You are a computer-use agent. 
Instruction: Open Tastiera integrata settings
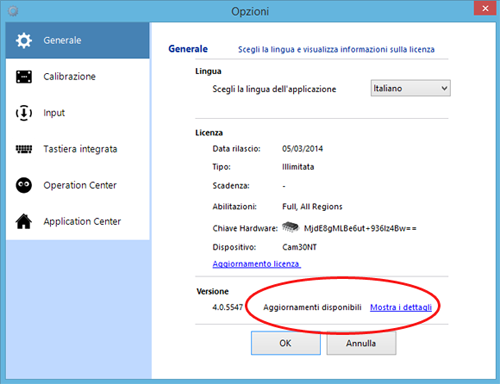(77, 149)
